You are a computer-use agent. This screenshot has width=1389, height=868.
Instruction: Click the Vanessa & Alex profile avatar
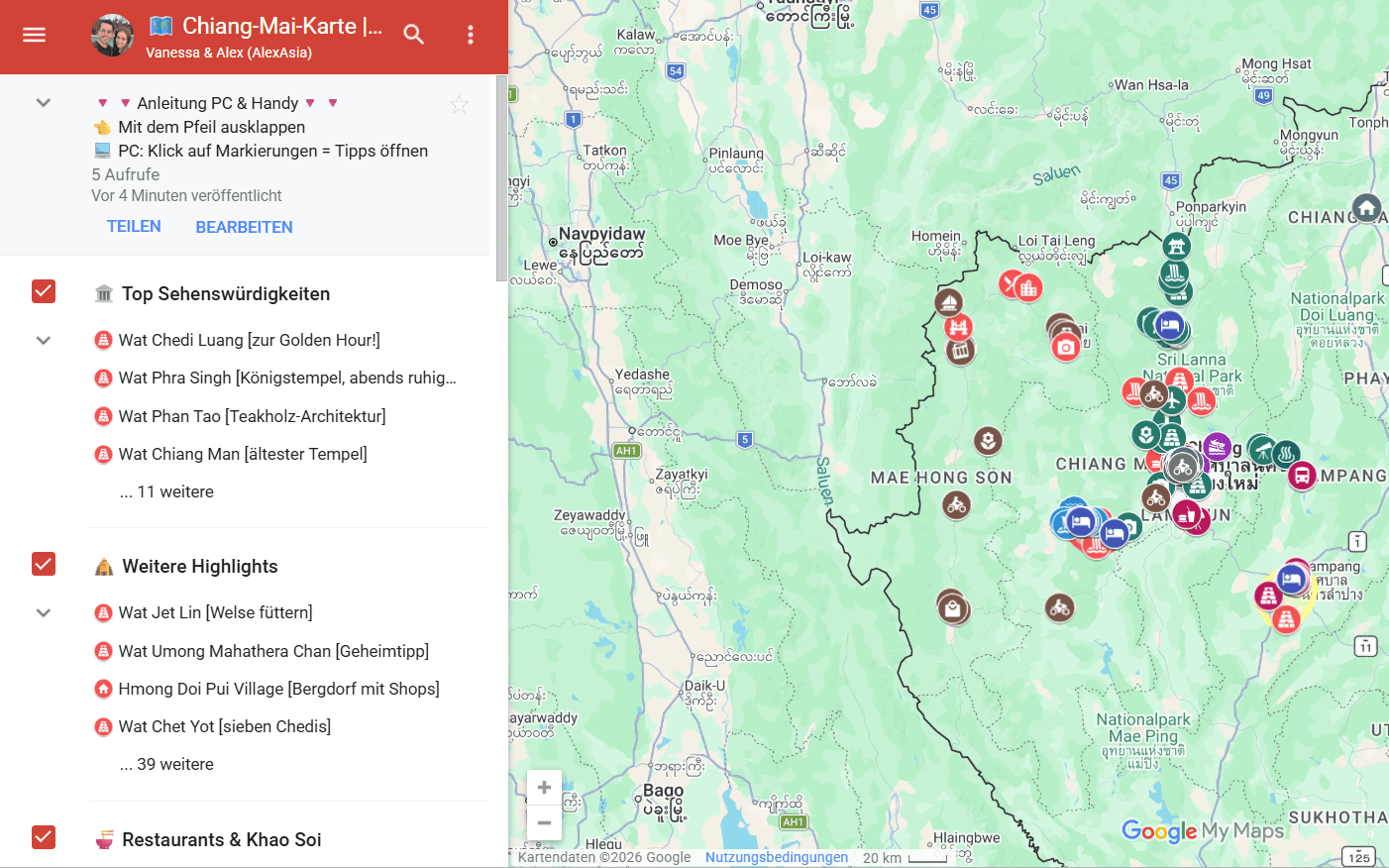(x=112, y=36)
